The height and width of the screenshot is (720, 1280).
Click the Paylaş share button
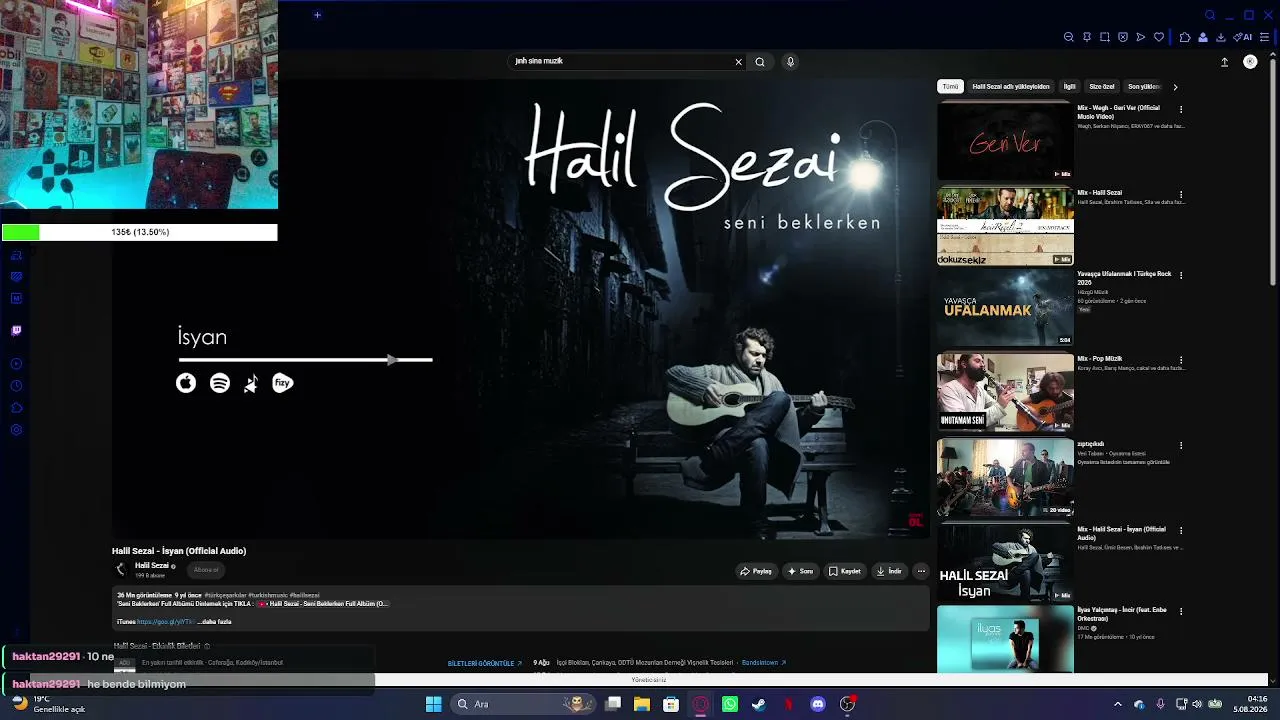[756, 571]
